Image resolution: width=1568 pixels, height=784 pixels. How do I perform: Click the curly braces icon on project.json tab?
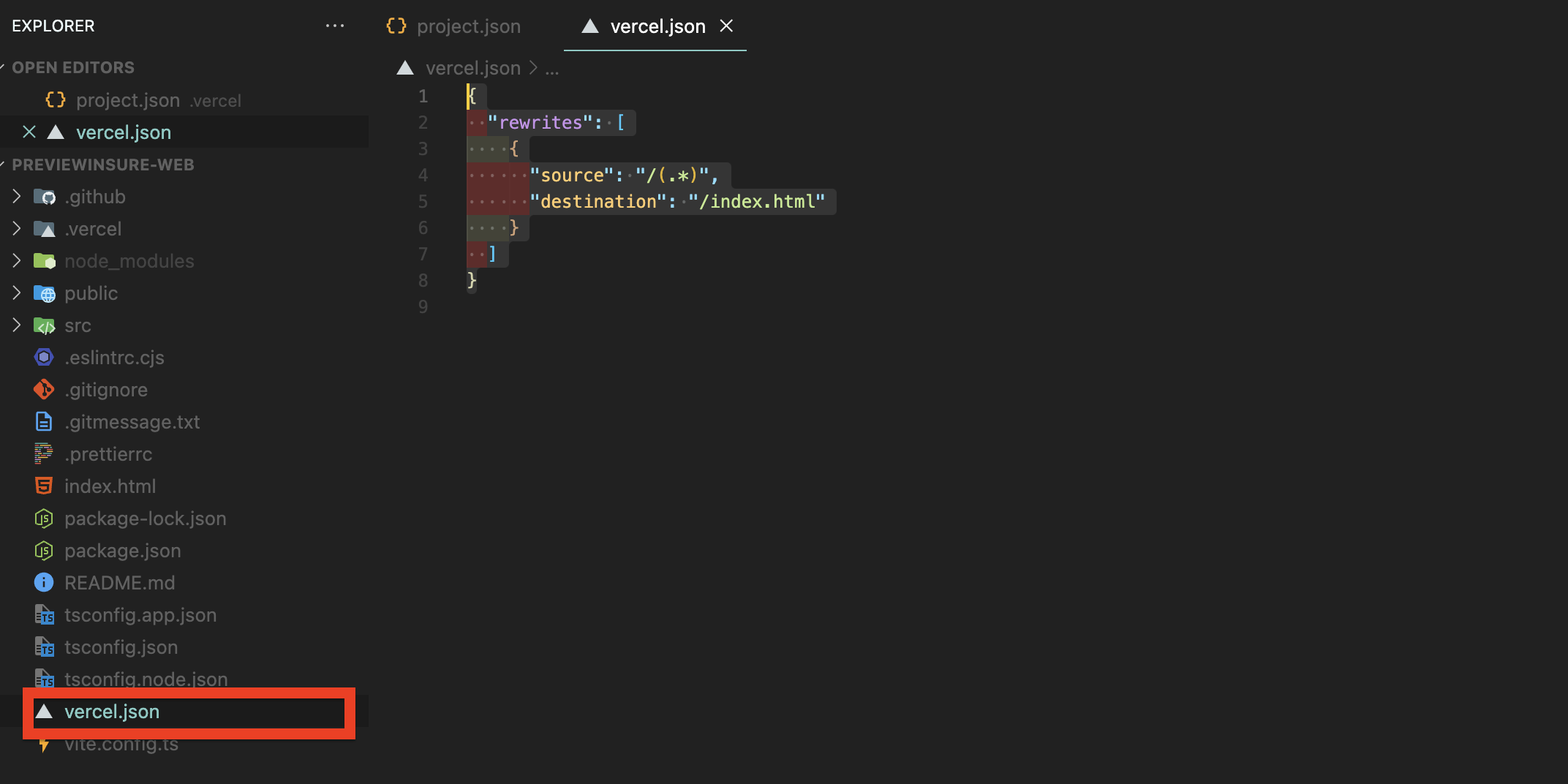coord(396,26)
